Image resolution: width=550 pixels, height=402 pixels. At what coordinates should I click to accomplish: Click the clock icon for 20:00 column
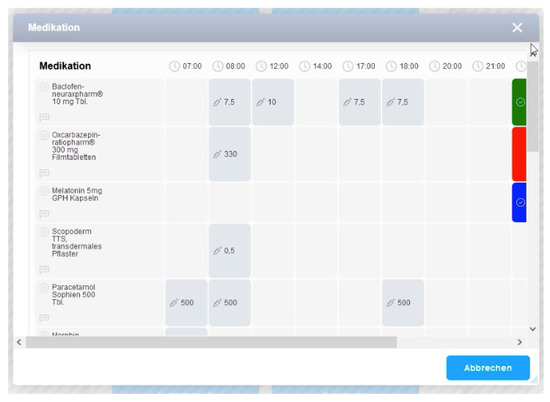pos(435,66)
